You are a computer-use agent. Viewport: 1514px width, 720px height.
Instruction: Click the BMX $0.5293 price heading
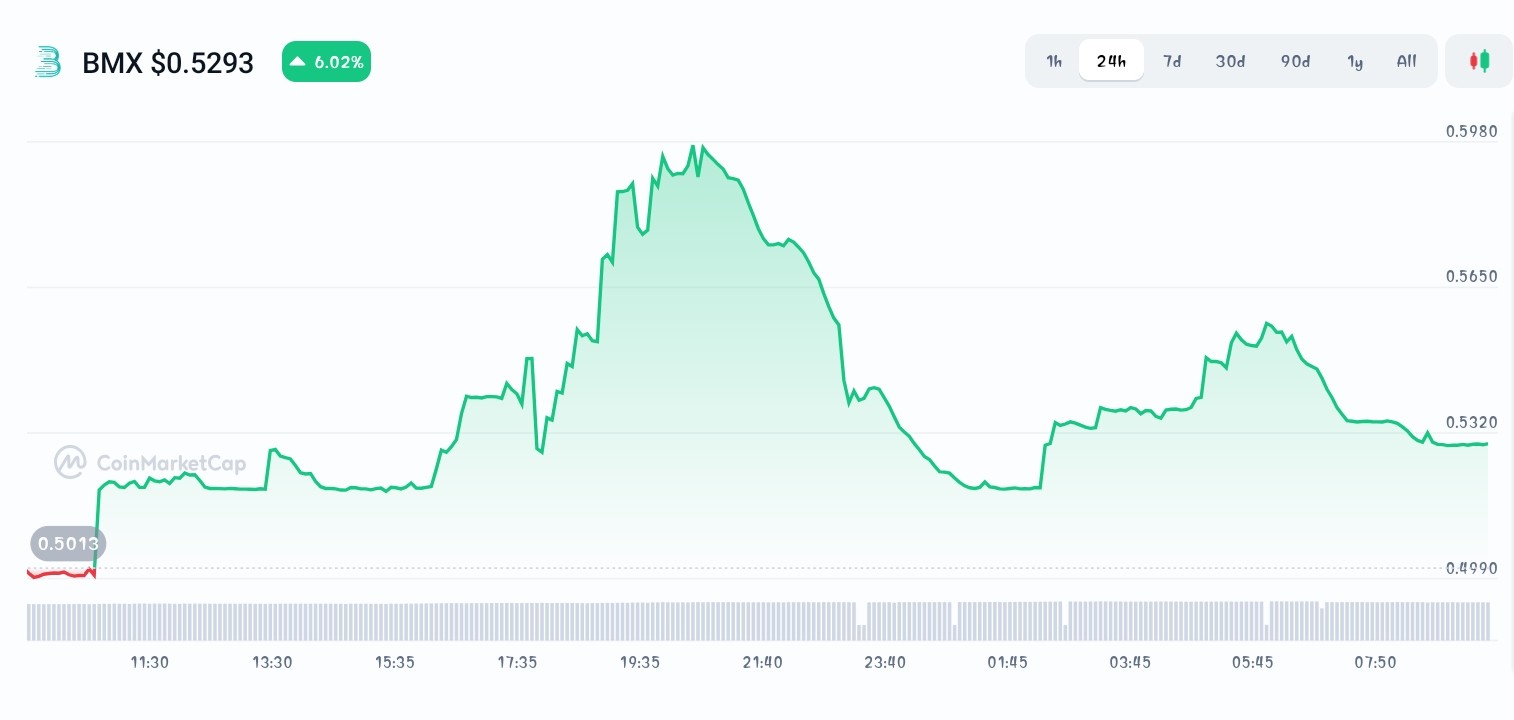pyautogui.click(x=168, y=63)
